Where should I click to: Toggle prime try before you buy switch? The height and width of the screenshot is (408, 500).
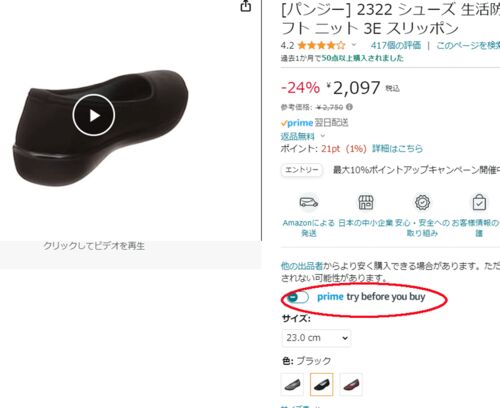pos(298,297)
